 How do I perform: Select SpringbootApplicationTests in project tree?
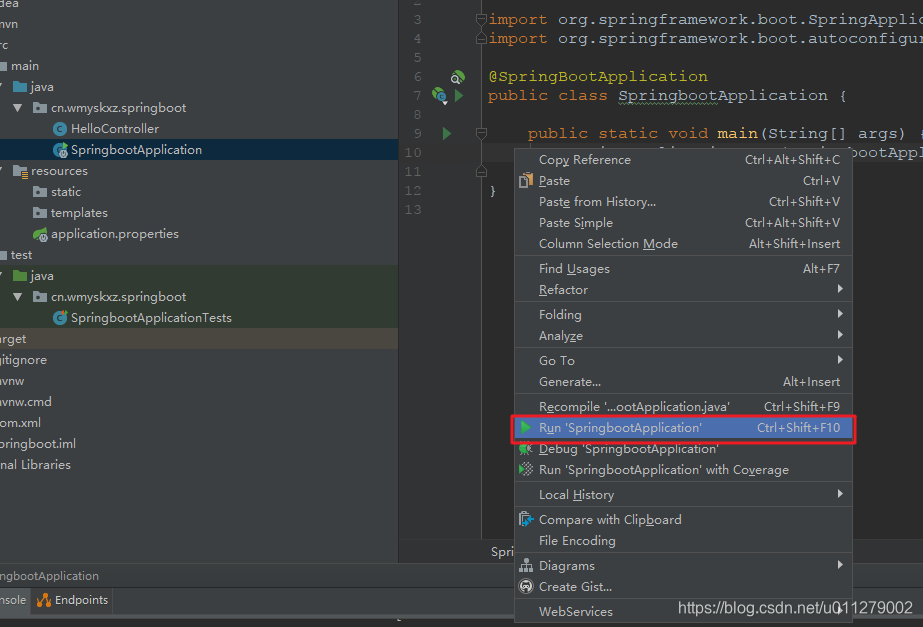point(199,318)
